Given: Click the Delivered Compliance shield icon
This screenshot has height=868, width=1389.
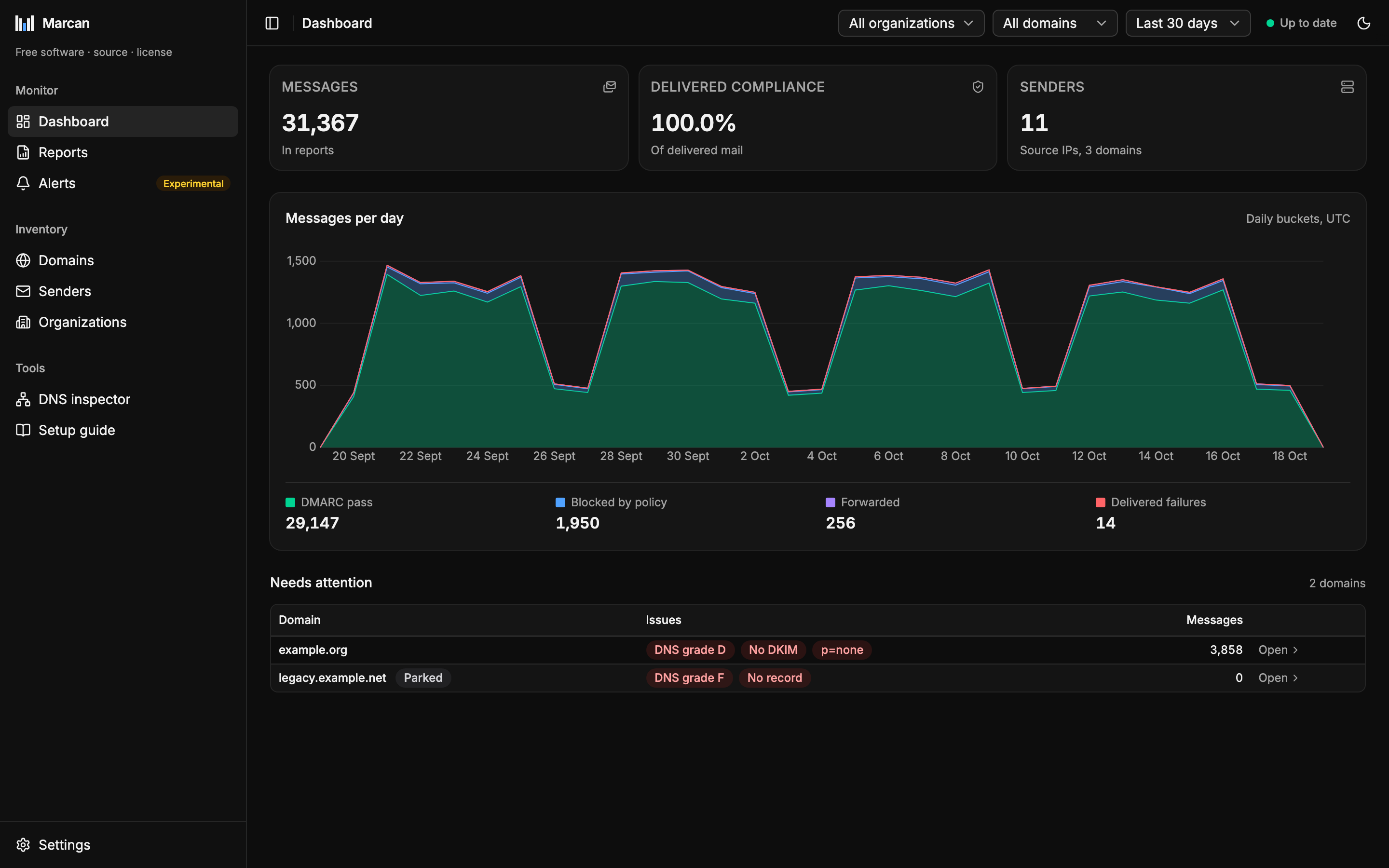Looking at the screenshot, I should (x=978, y=87).
